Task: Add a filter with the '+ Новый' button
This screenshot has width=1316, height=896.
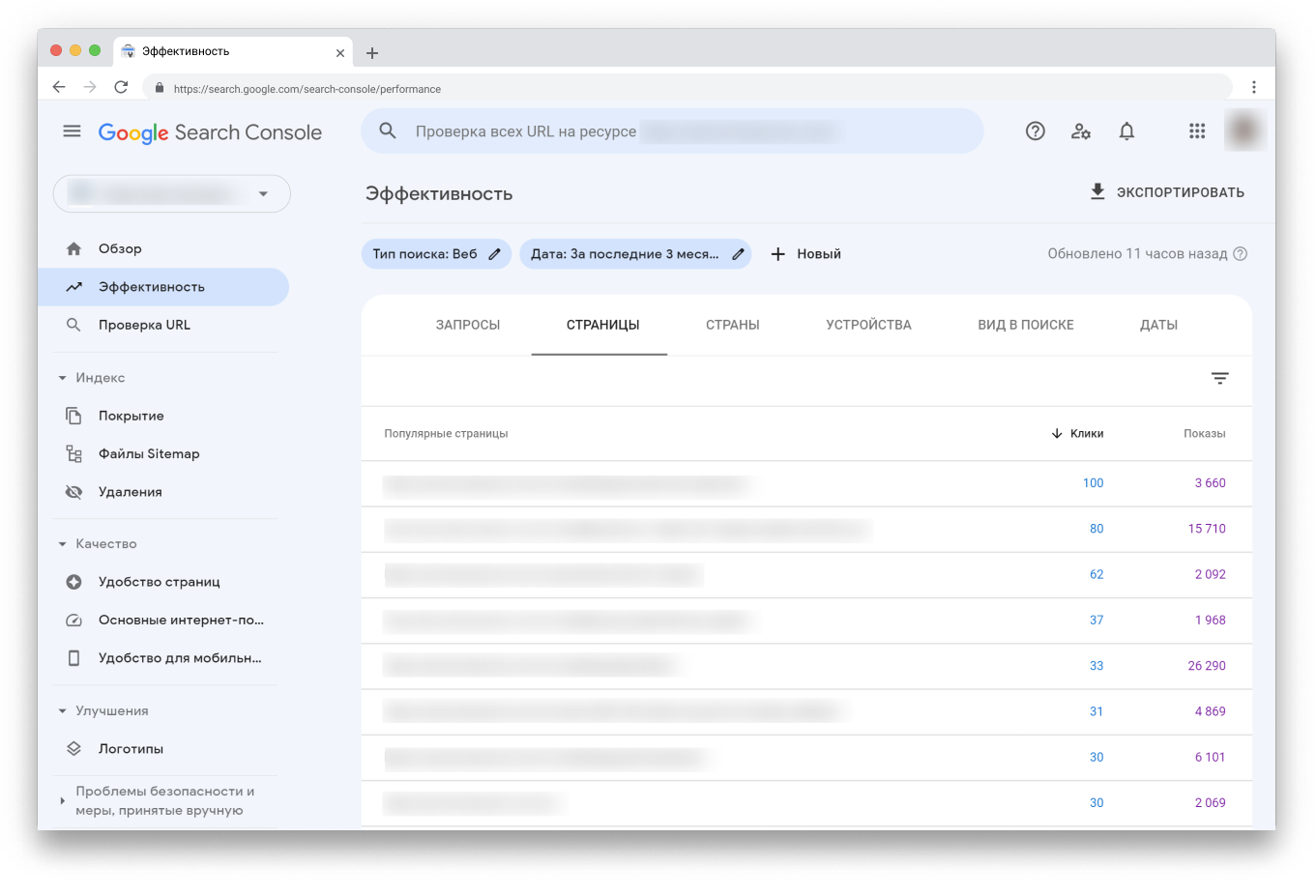Action: pyautogui.click(x=805, y=253)
